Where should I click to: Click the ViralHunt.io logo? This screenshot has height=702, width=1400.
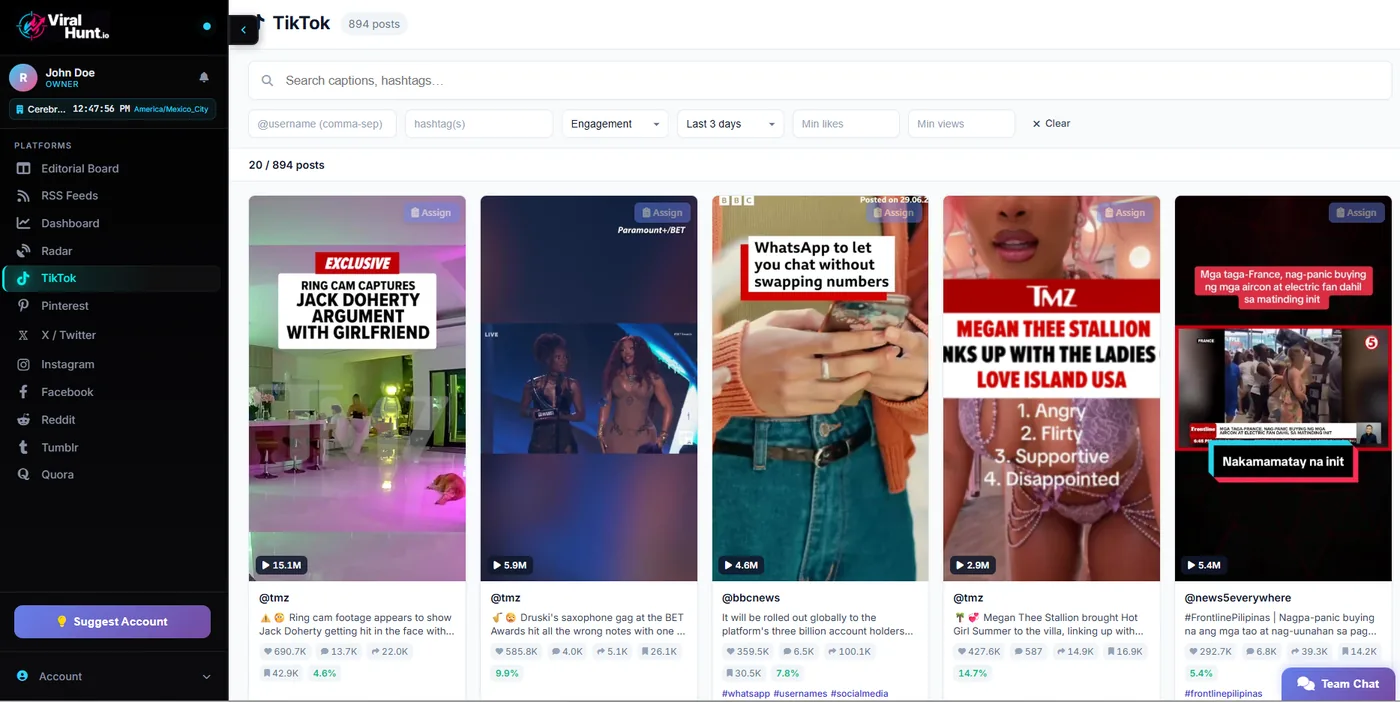click(63, 25)
